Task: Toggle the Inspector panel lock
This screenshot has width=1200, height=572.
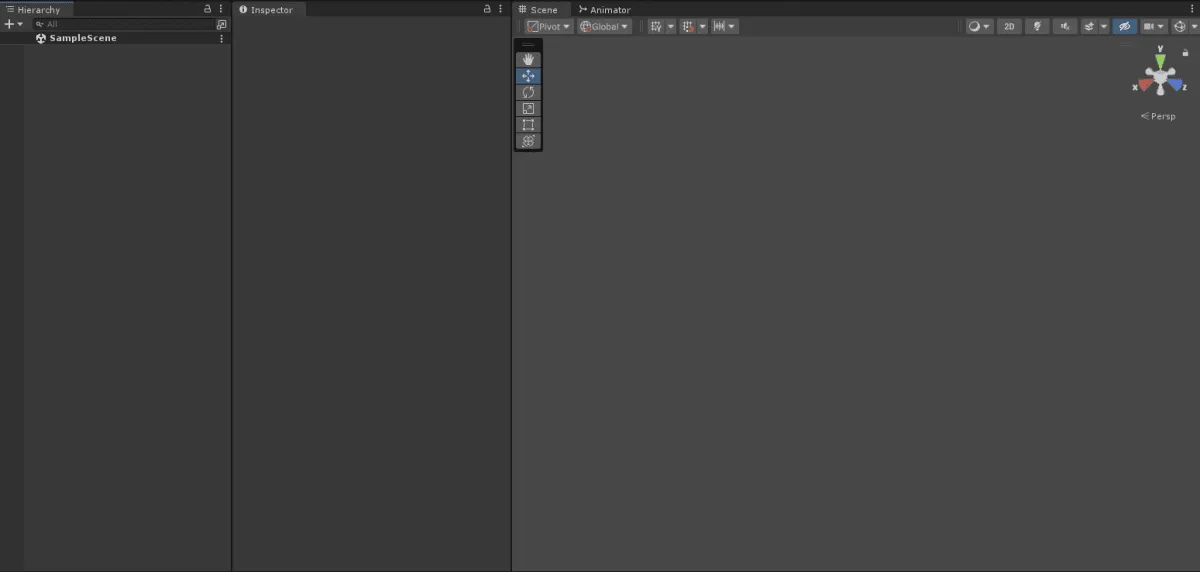Action: tap(487, 9)
